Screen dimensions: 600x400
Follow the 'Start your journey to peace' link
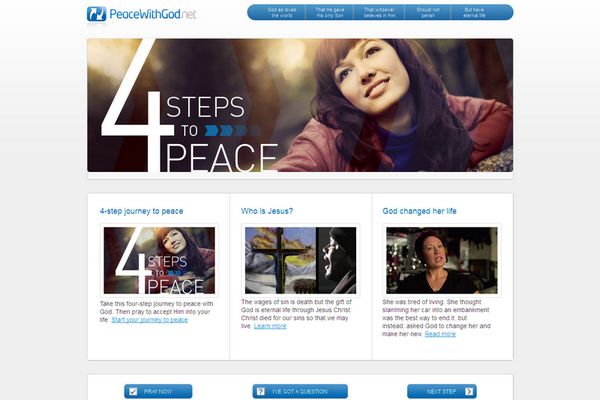(x=150, y=320)
